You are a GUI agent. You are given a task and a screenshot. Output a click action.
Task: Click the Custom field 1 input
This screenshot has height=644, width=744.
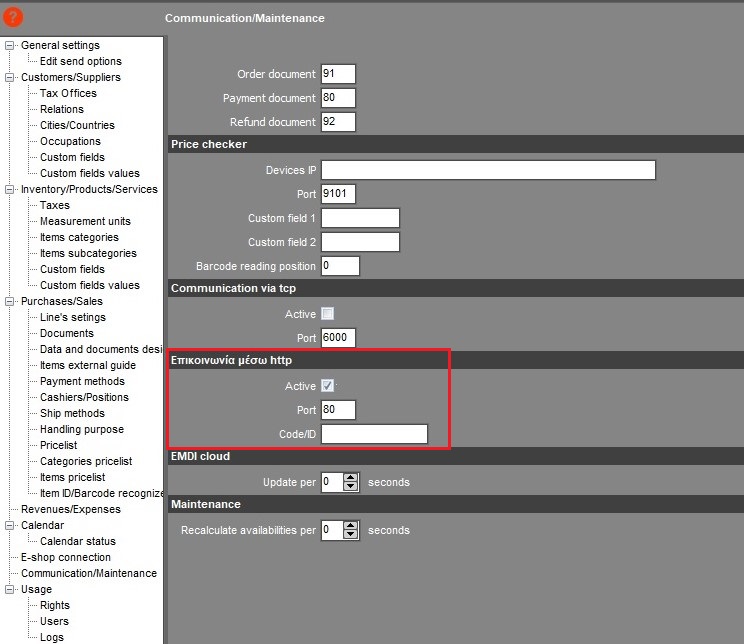click(x=360, y=218)
